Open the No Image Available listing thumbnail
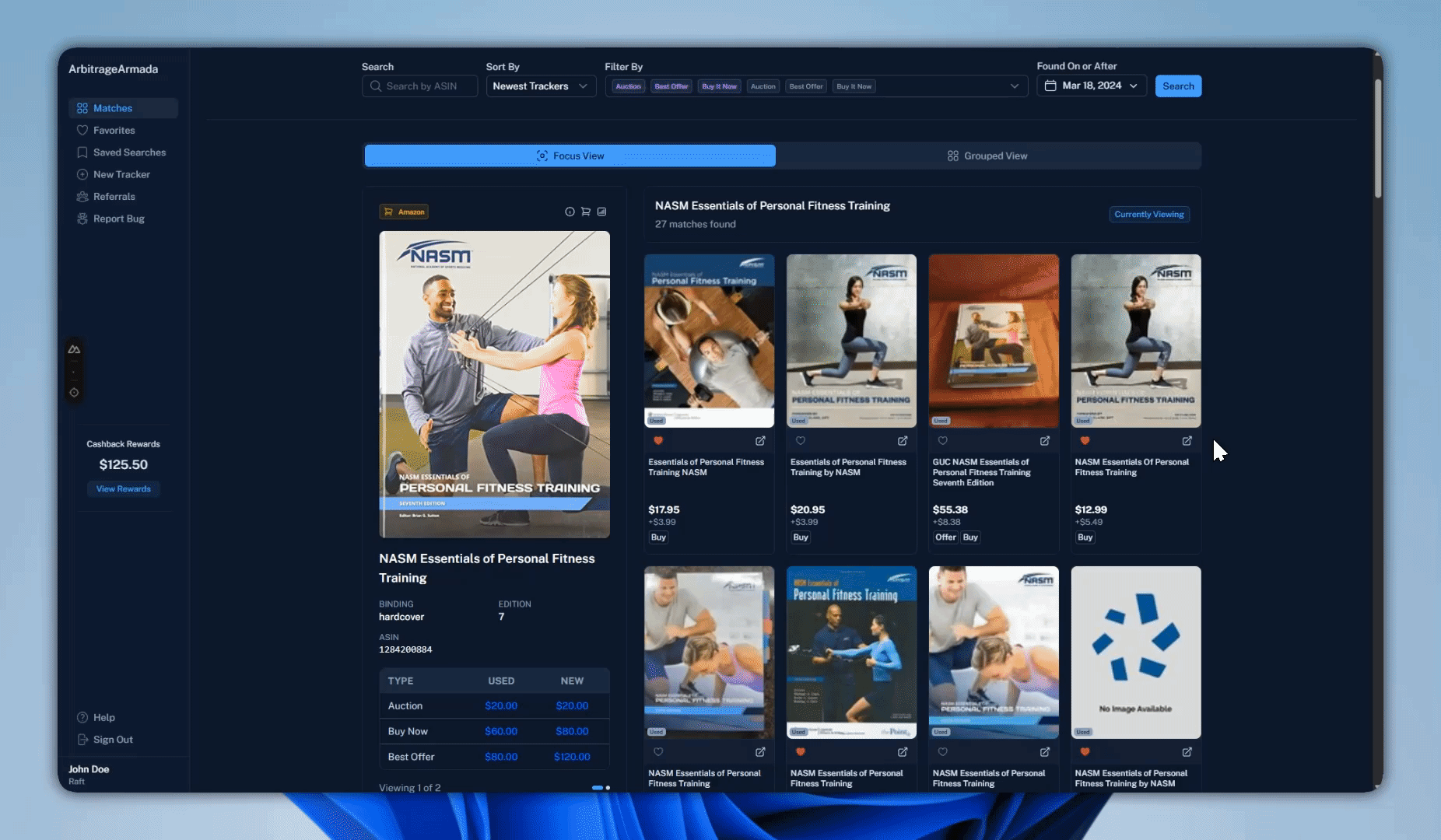 coord(1136,653)
